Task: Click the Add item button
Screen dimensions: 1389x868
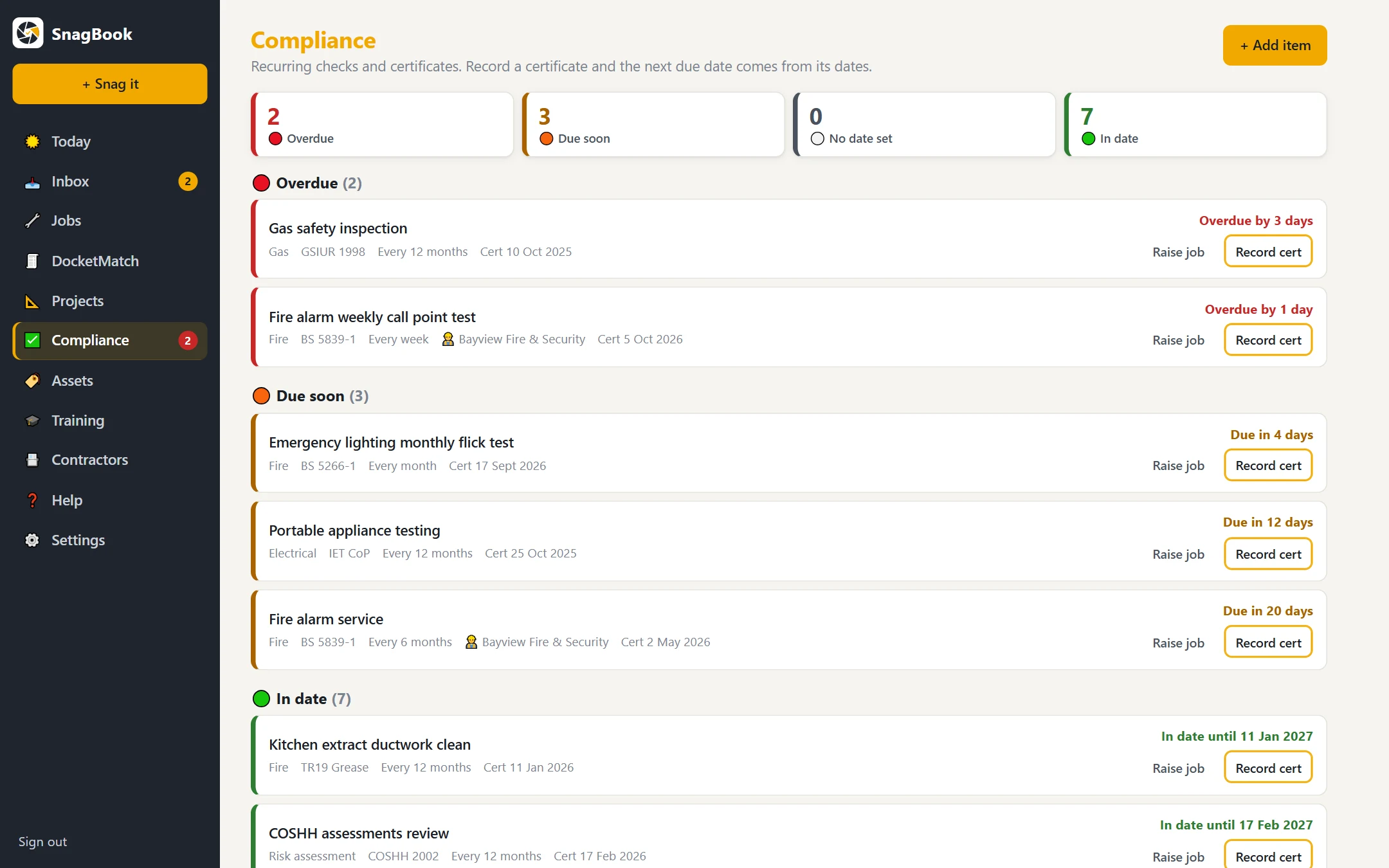Action: click(x=1275, y=45)
